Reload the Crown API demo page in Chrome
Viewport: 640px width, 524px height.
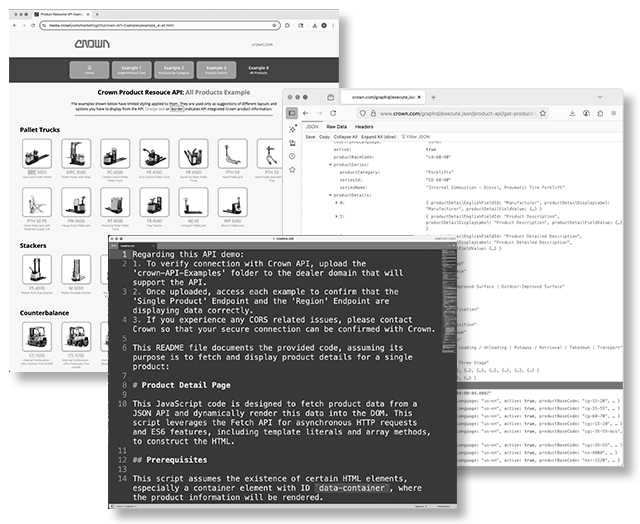tap(33, 25)
